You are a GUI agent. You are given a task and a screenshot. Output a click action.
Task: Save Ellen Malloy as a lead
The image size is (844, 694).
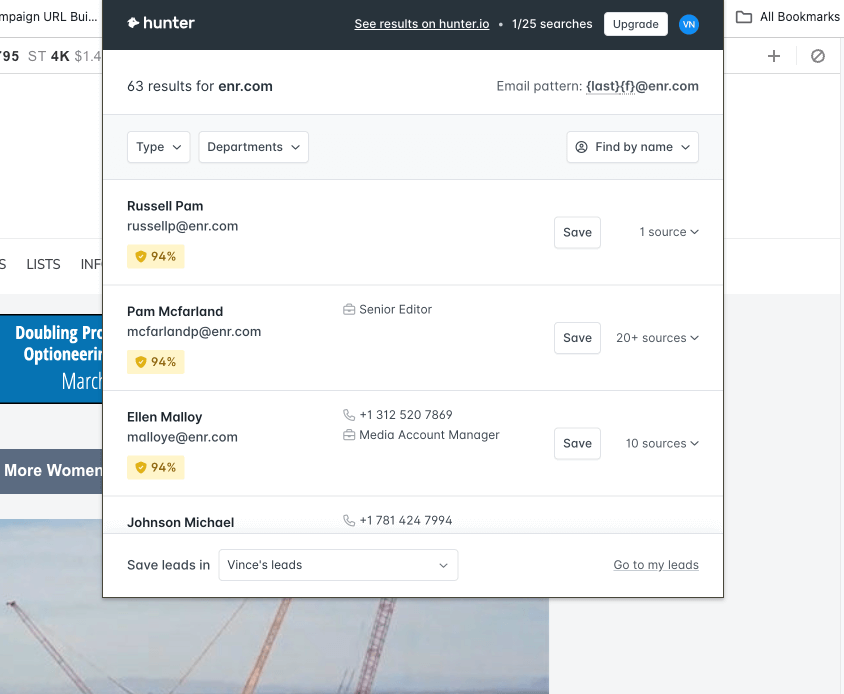tap(578, 444)
